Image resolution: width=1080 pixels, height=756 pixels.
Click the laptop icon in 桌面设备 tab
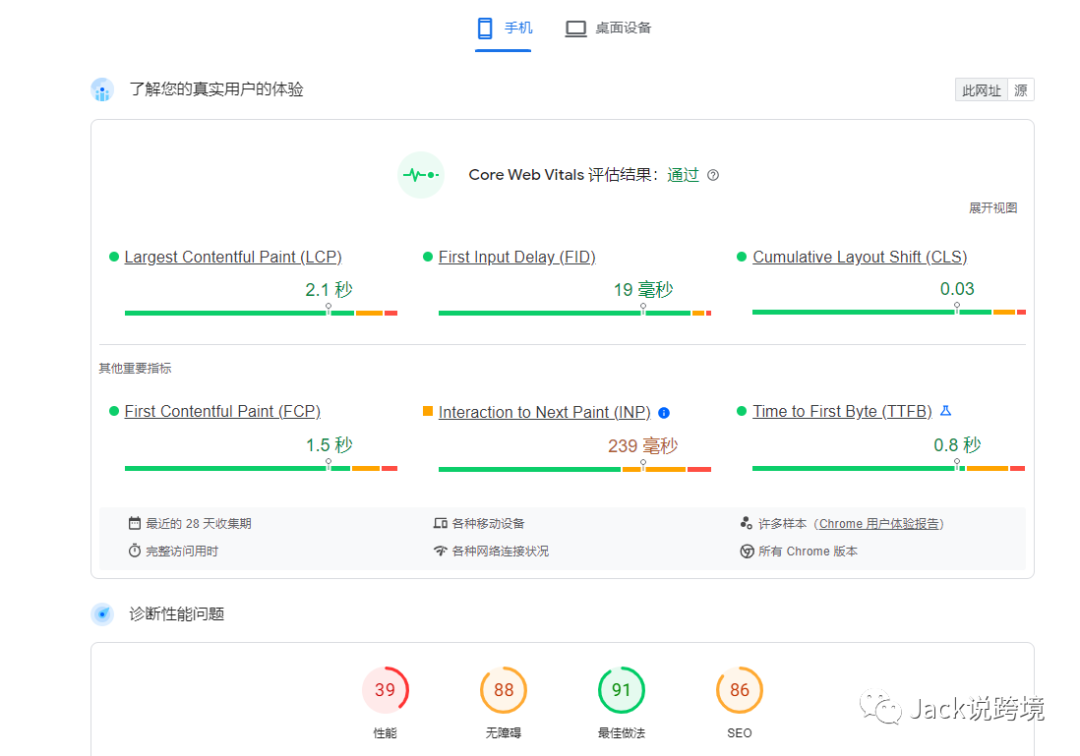[x=576, y=28]
